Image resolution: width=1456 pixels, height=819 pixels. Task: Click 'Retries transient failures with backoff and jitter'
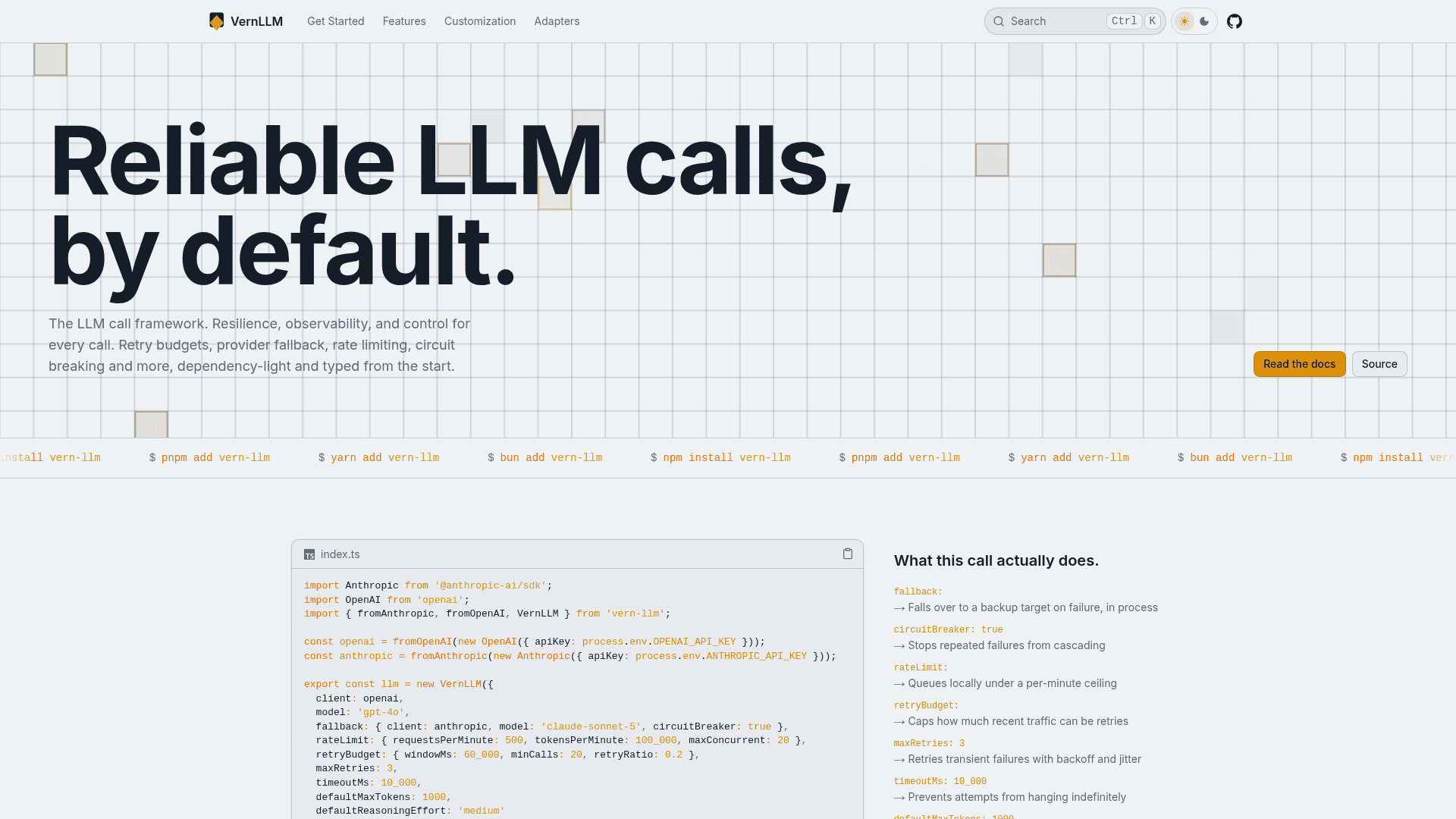coord(1018,759)
